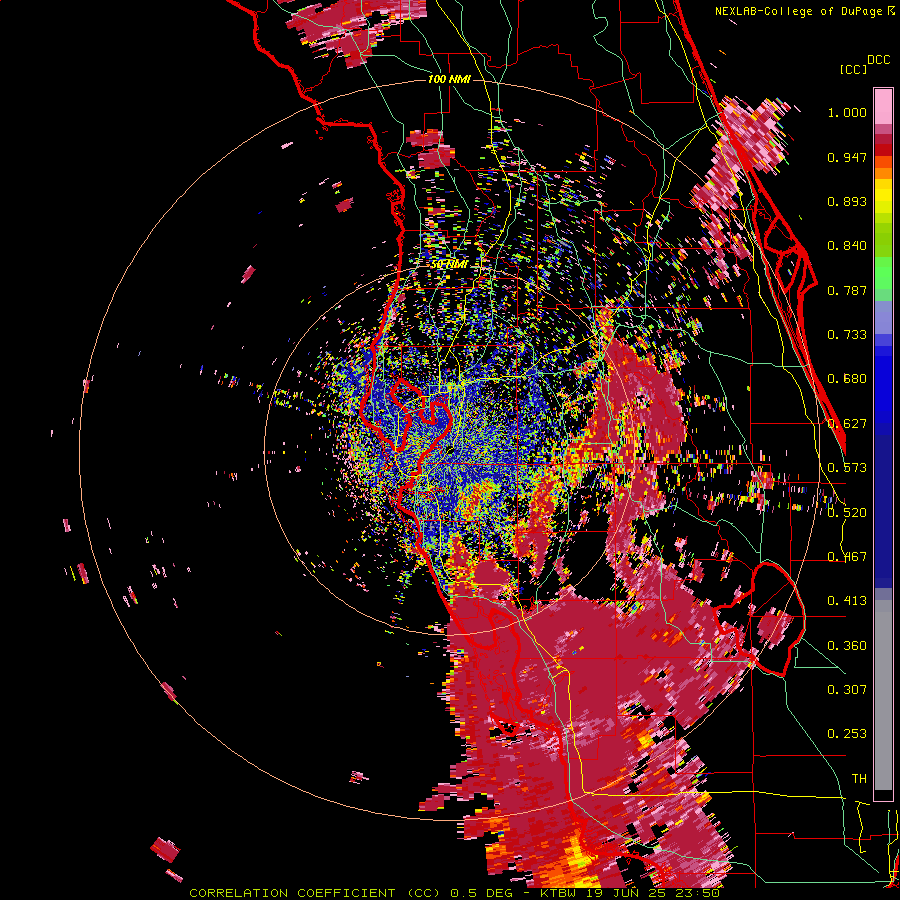The width and height of the screenshot is (900, 900).
Task: Click the TH threshold label
Action: point(859,778)
